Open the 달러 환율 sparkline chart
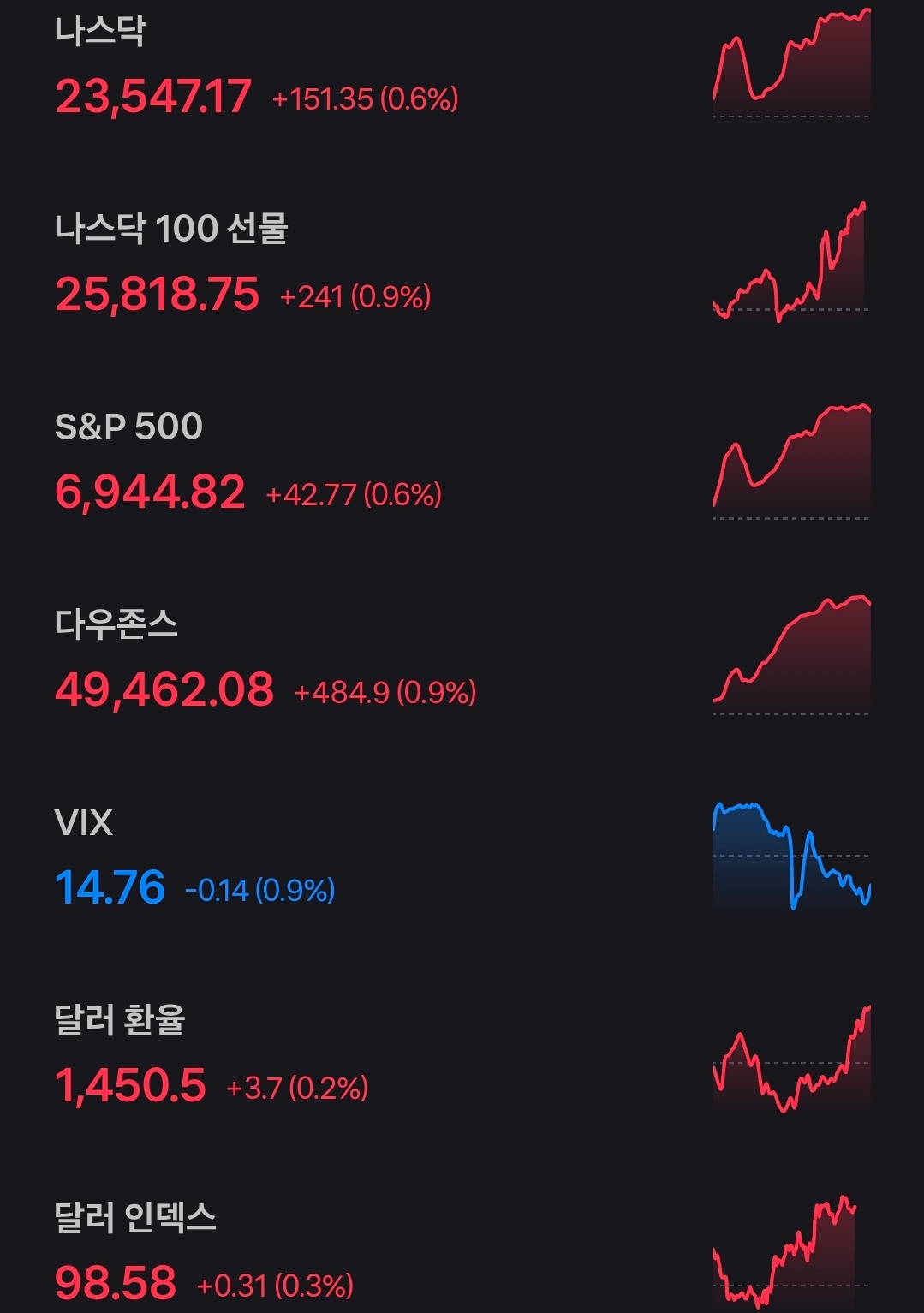This screenshot has height=1313, width=924. pyautogui.click(x=791, y=1060)
